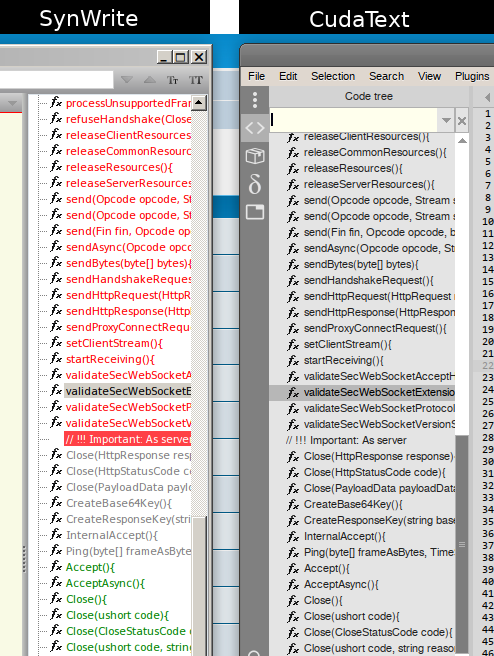Click the CudaText sidebar three-dots menu icon

(255, 100)
